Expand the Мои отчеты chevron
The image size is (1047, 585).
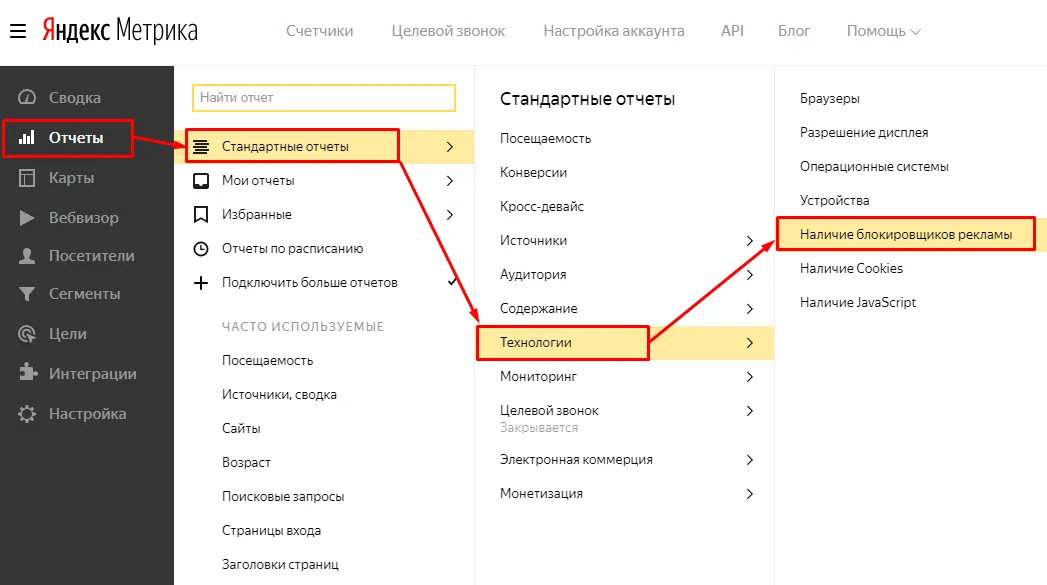pos(450,180)
